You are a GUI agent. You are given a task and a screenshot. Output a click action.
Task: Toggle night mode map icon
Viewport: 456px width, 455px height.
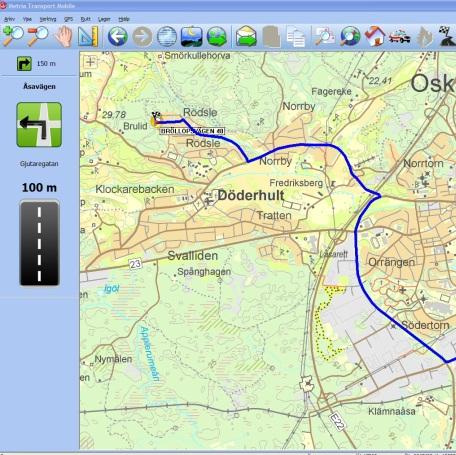191,36
